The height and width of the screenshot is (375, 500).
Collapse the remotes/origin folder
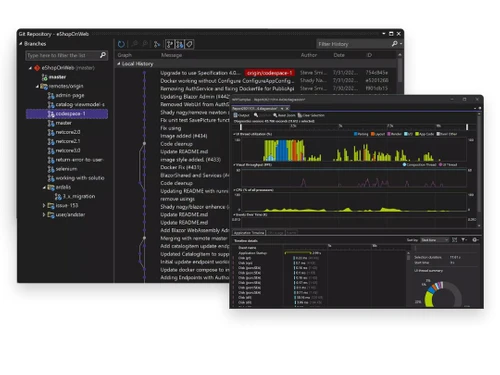37,86
